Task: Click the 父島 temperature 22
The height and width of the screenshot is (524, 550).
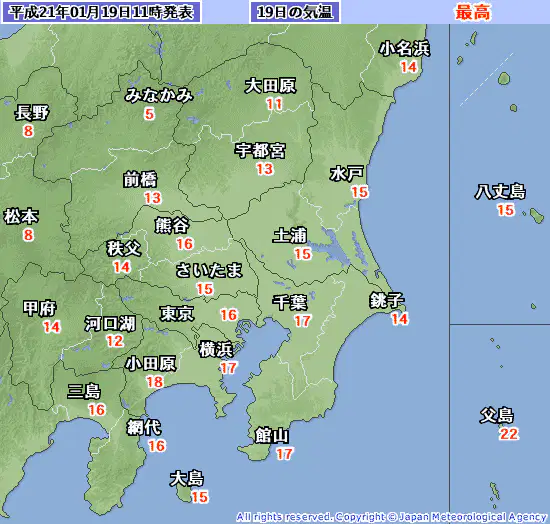Action: [509, 434]
